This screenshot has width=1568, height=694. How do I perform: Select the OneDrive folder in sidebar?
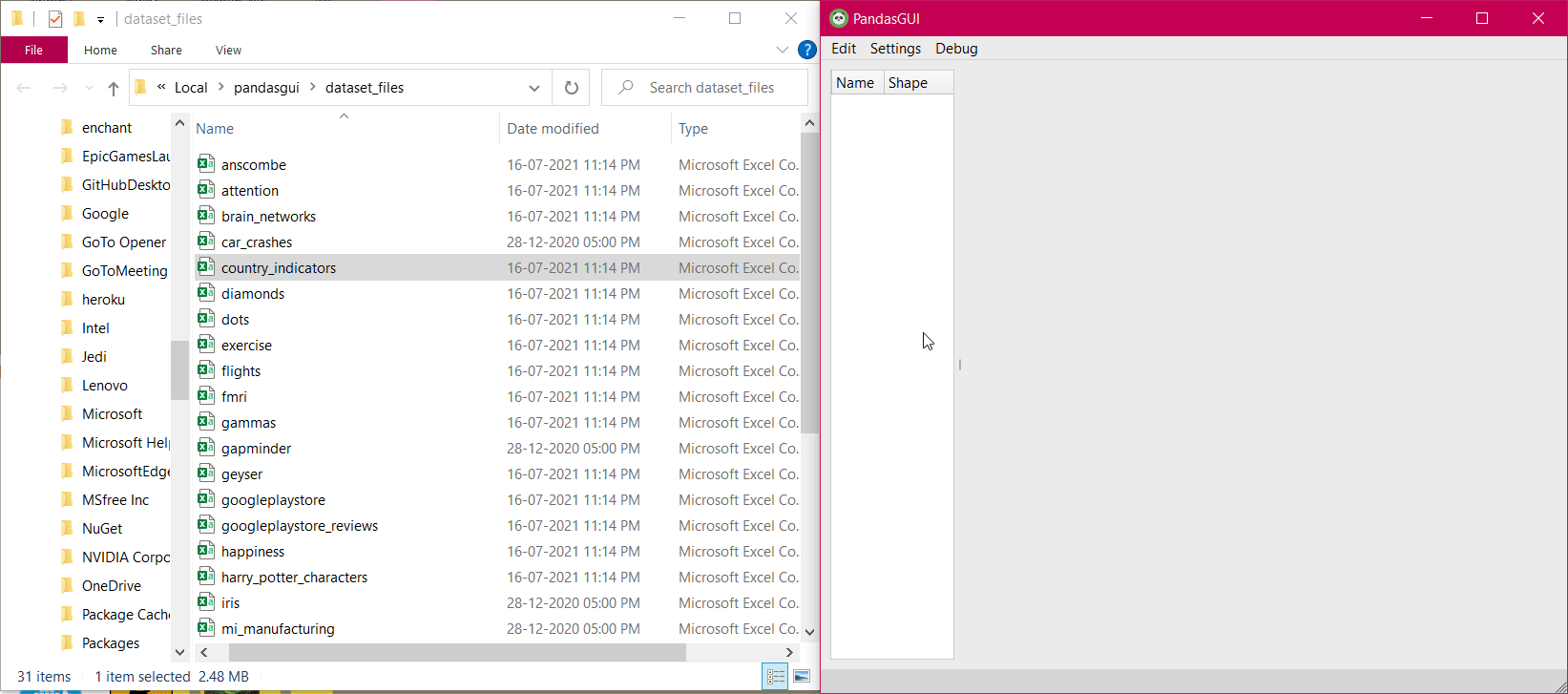click(111, 586)
